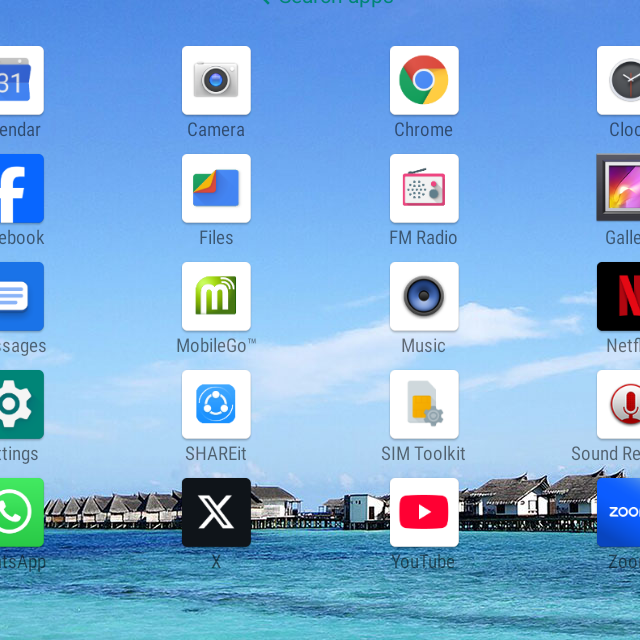Viewport: 640px width, 640px height.
Task: Open the Chrome browser
Action: tap(424, 80)
